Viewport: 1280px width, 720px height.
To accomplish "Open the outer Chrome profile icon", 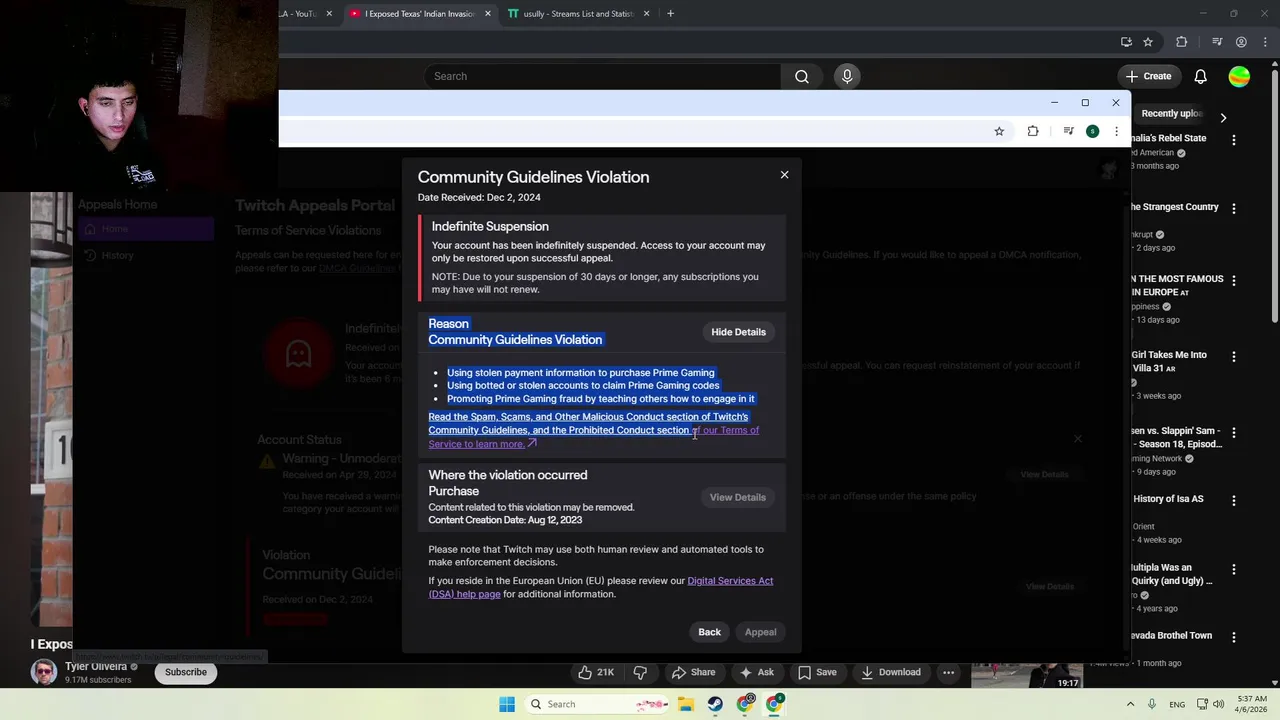I will pos(1241,42).
